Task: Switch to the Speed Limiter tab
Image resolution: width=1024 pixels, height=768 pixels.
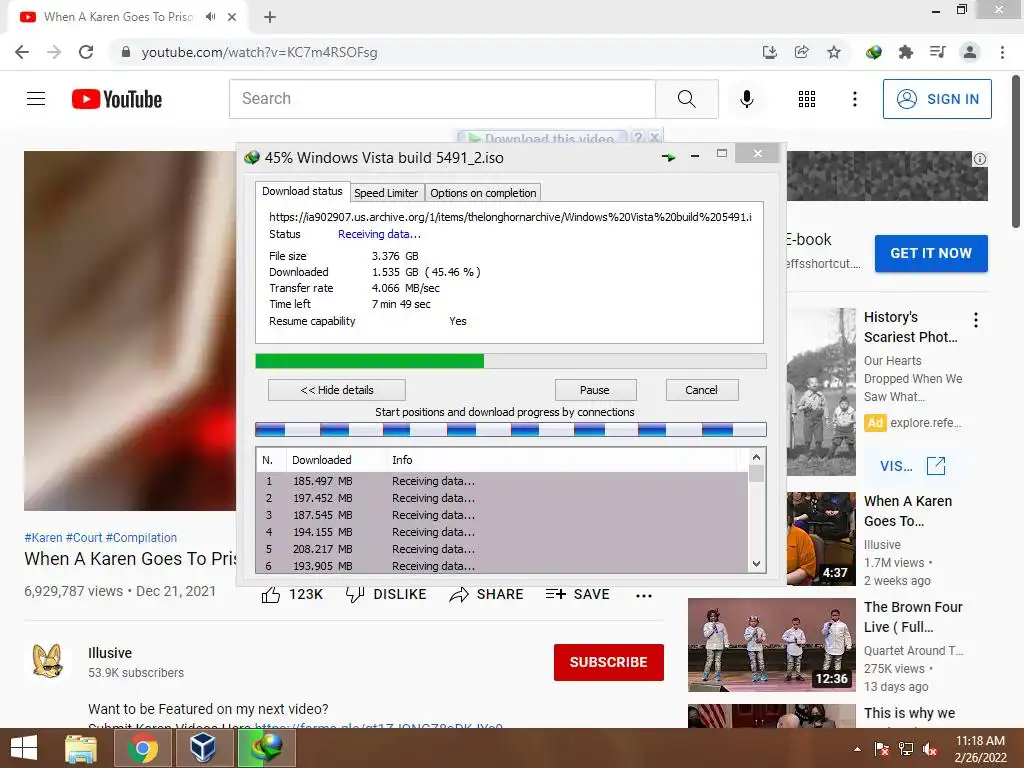Action: pyautogui.click(x=386, y=193)
